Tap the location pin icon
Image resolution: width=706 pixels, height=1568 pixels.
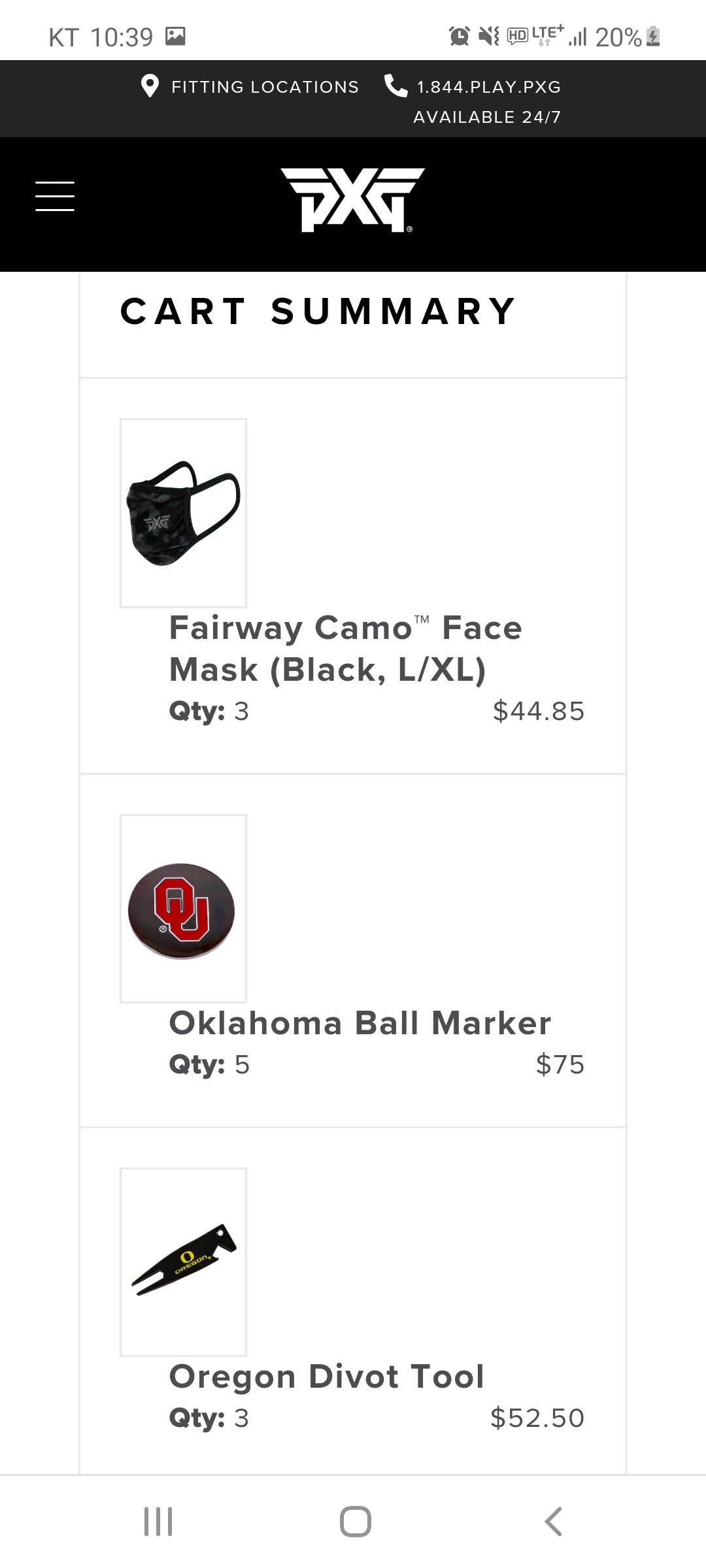tap(150, 86)
